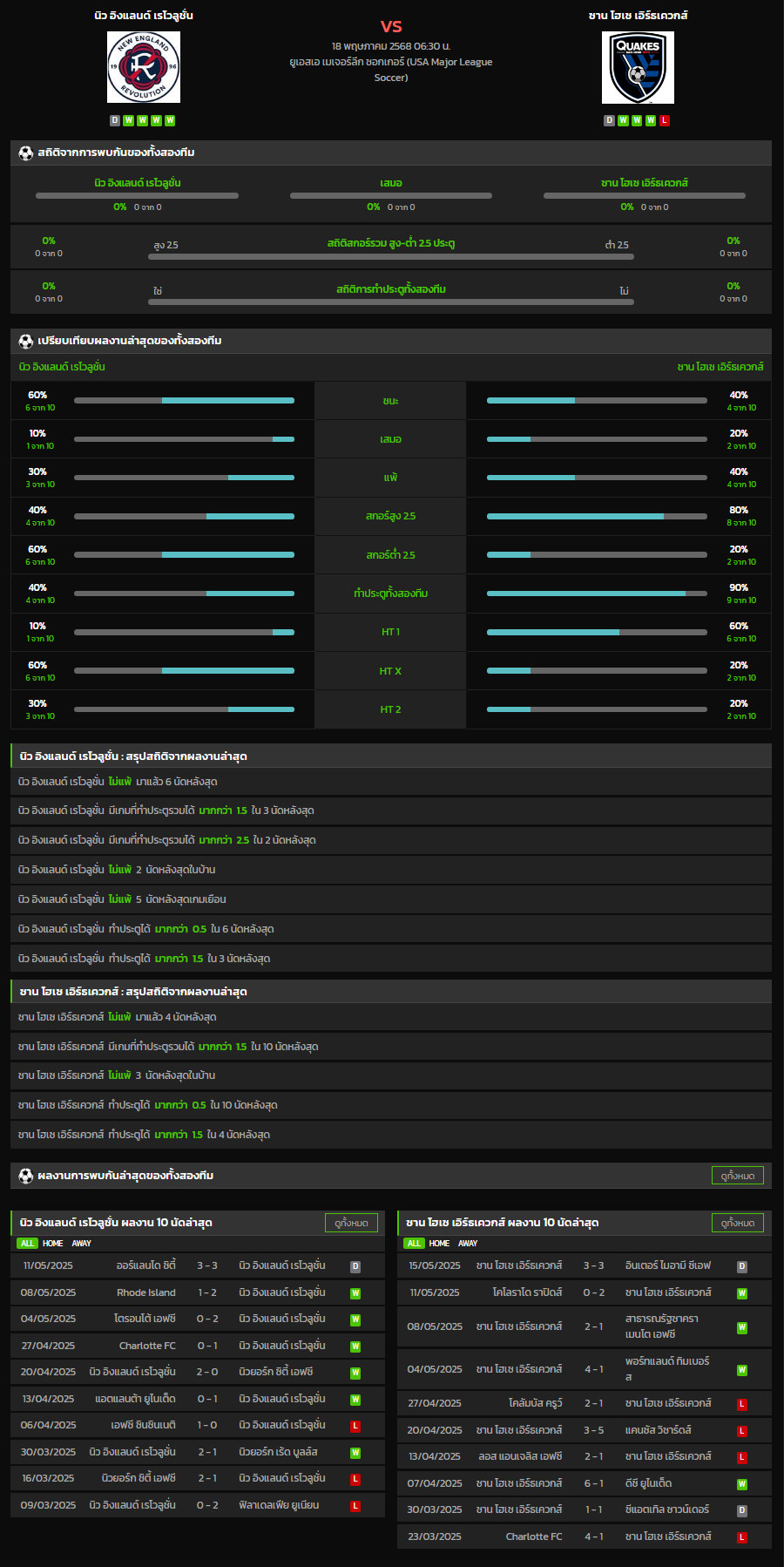Click the สกอร์สูง 2.5 label in comparison table

[390, 516]
